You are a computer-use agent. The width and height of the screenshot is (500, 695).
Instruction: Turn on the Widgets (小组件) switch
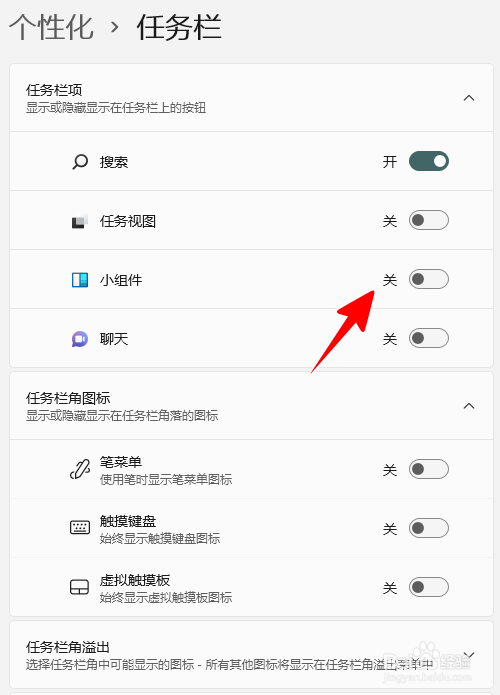tap(429, 279)
